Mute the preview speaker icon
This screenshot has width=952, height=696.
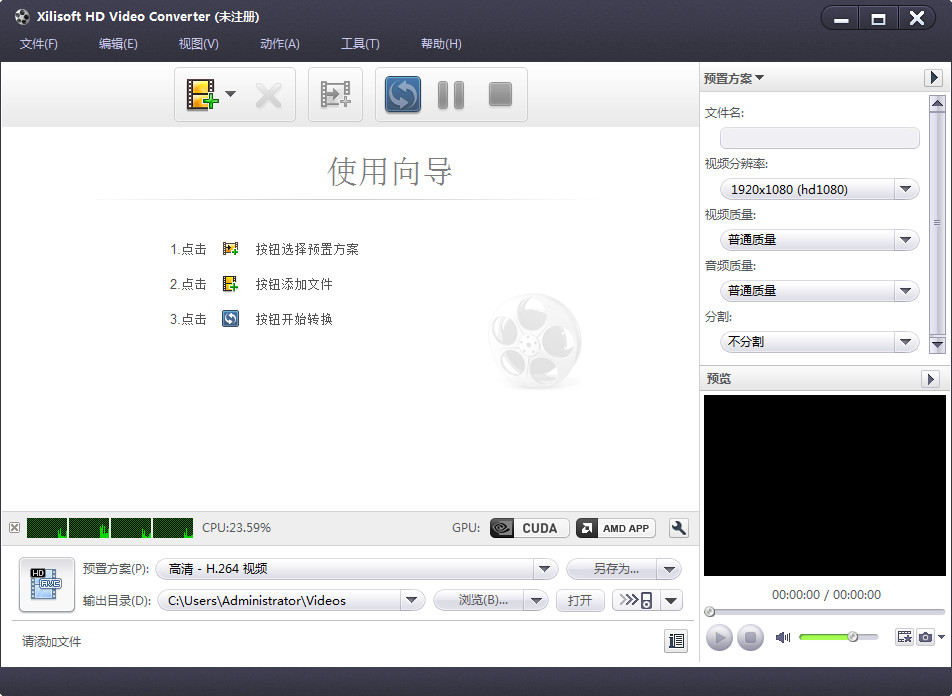tap(783, 637)
